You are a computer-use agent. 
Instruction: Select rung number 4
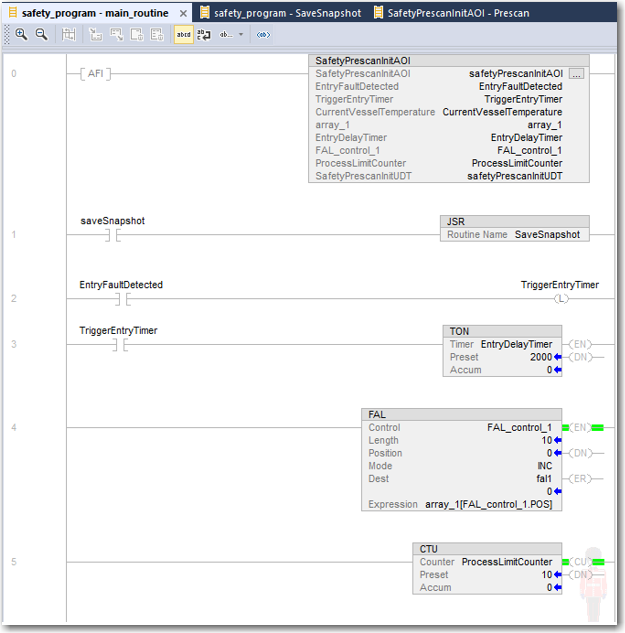click(x=14, y=428)
